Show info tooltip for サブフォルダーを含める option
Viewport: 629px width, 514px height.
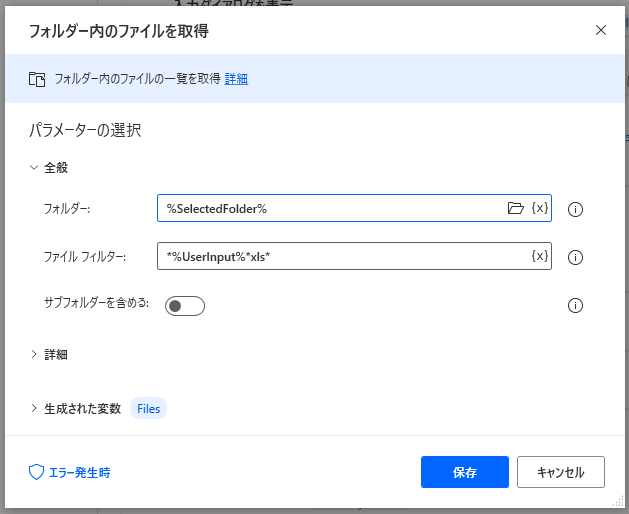click(575, 306)
